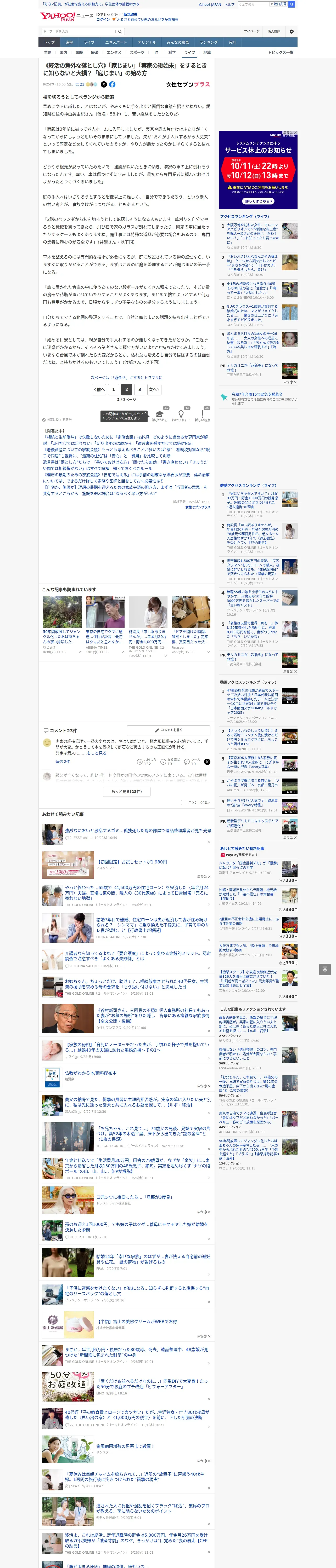Click the ログイン link
336x1568 pixels.
103,20
